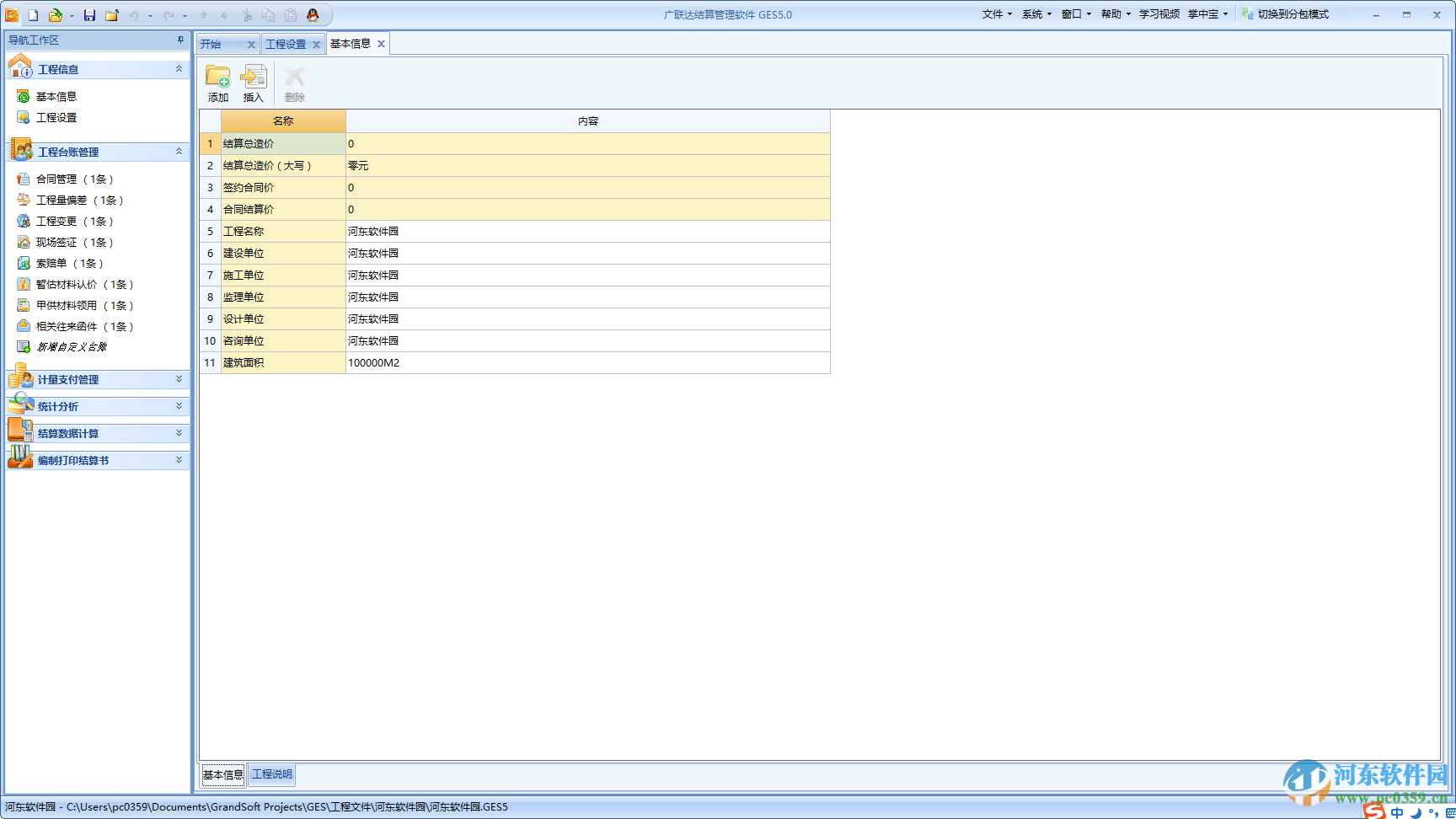Screen dimensions: 1456x819
Task: Click the move up arrow icon
Action: [204, 15]
